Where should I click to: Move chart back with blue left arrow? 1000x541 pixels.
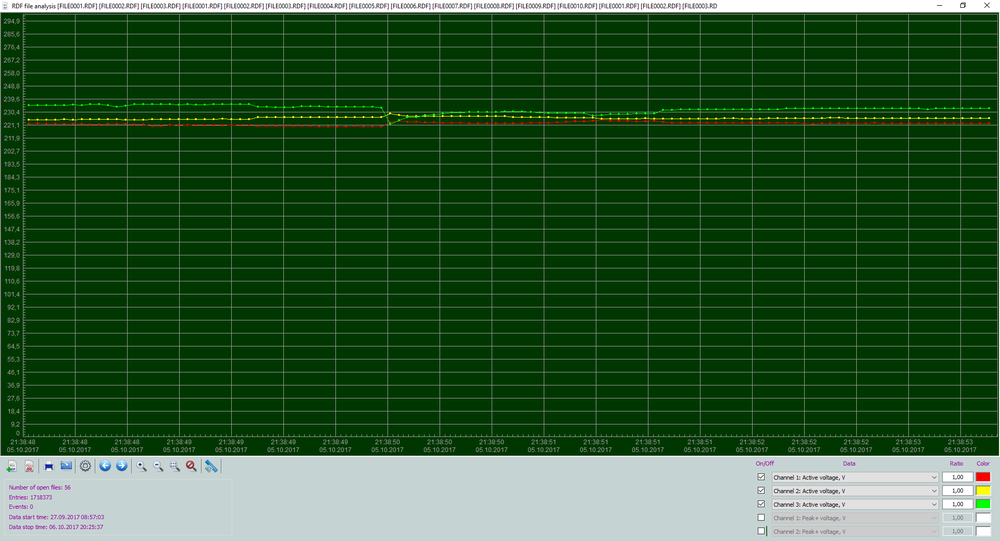pos(105,466)
